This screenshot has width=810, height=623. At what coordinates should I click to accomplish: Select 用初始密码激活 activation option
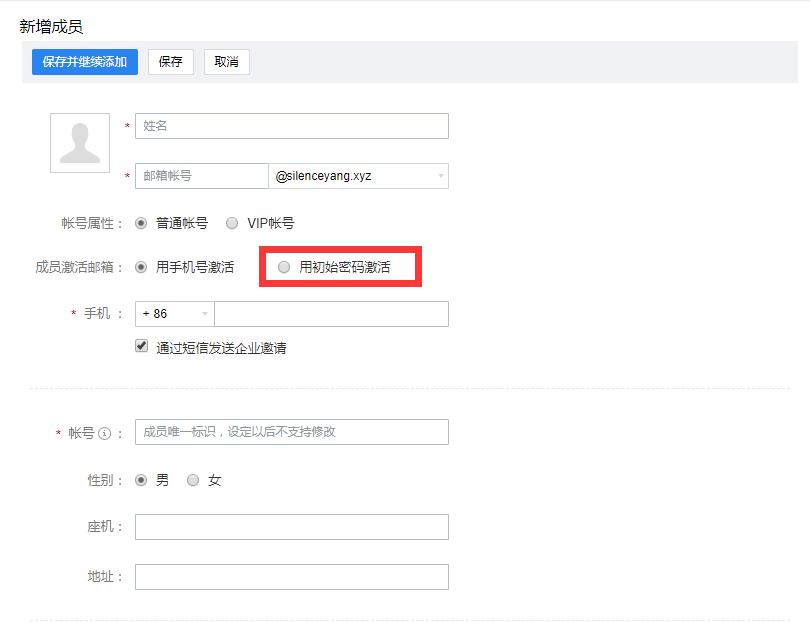[x=283, y=266]
